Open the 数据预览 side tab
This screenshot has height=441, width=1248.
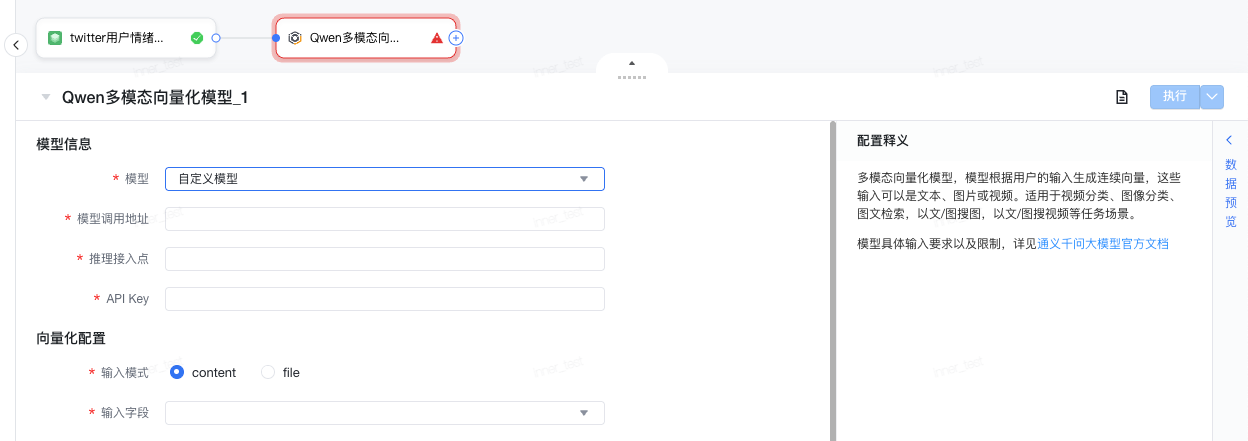tap(1230, 192)
